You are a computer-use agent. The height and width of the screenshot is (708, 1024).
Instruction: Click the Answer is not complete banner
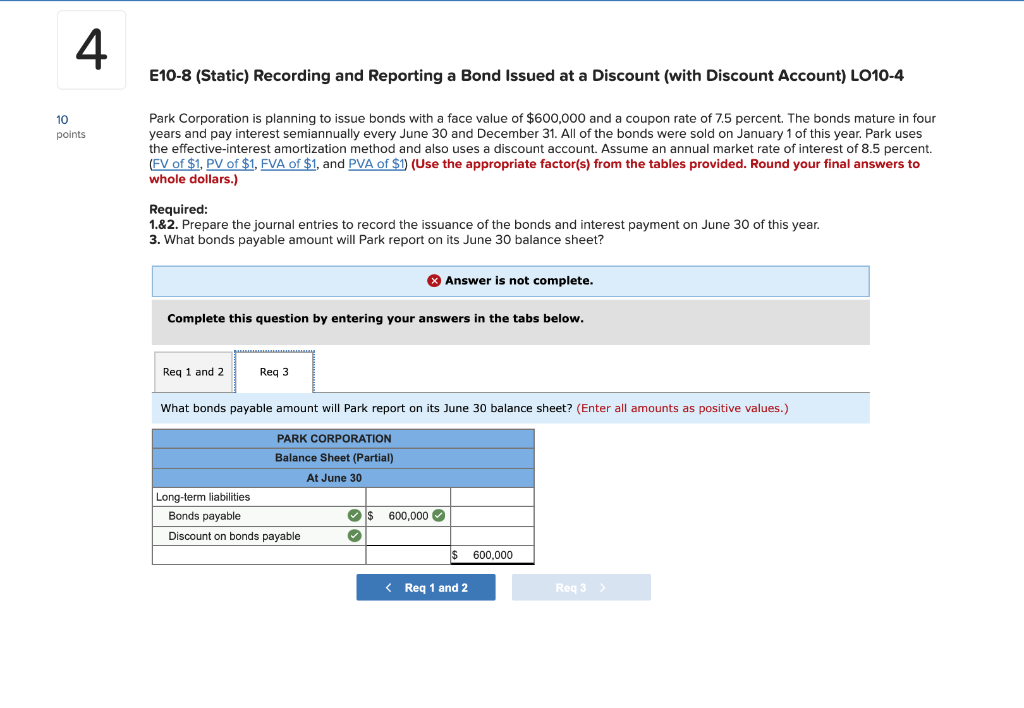pos(510,281)
